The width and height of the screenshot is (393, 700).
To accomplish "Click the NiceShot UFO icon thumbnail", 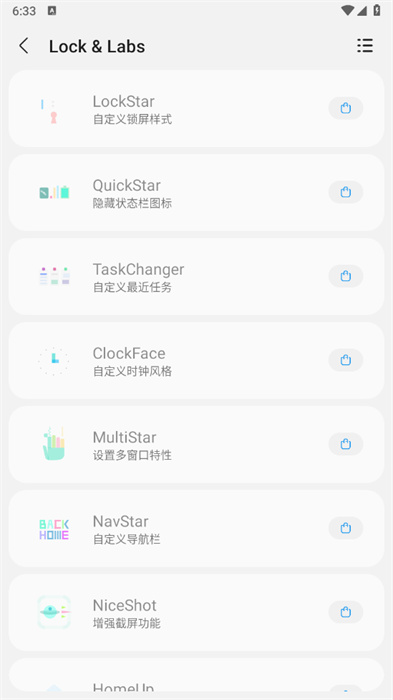I will pyautogui.click(x=54, y=612).
